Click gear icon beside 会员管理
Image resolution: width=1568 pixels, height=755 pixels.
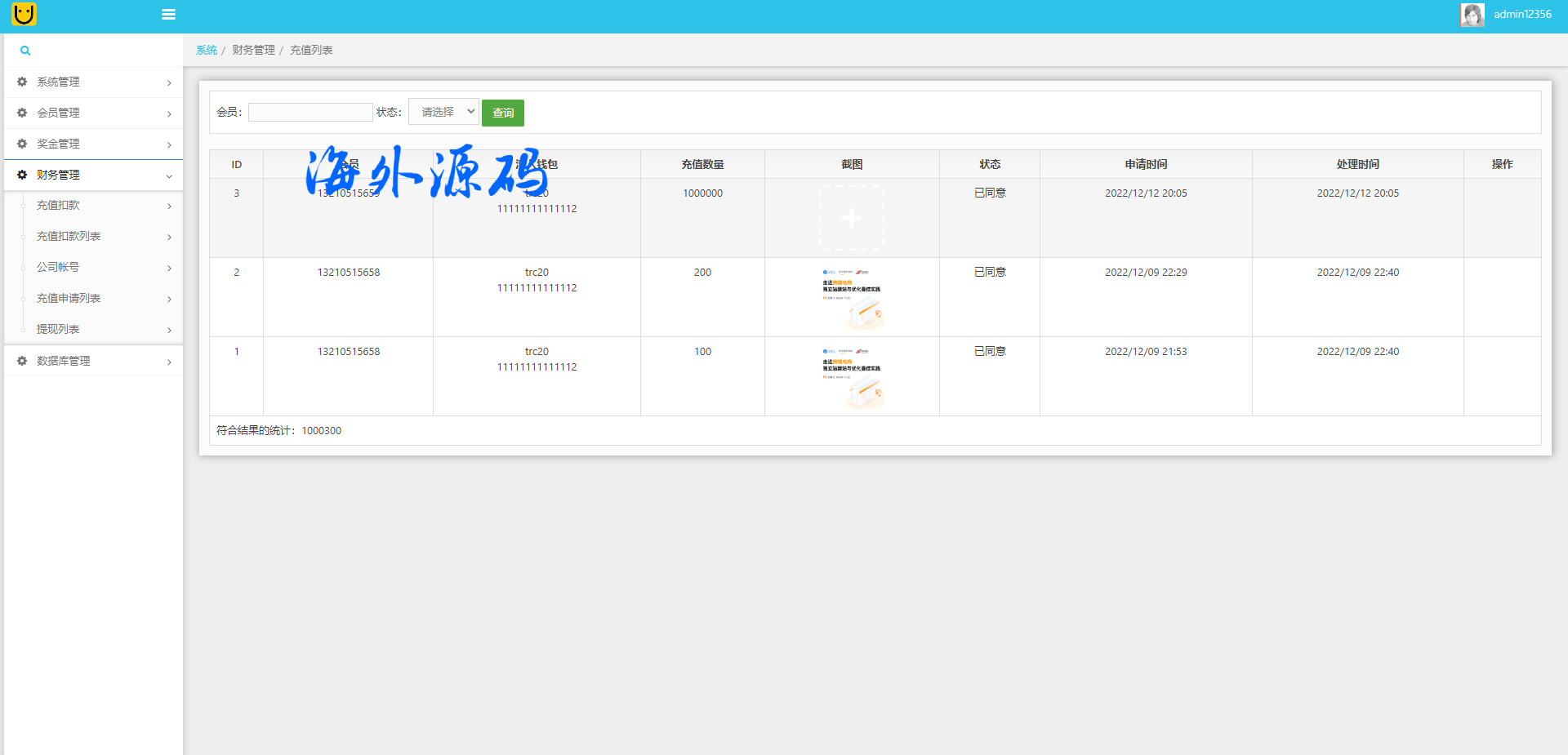[22, 113]
